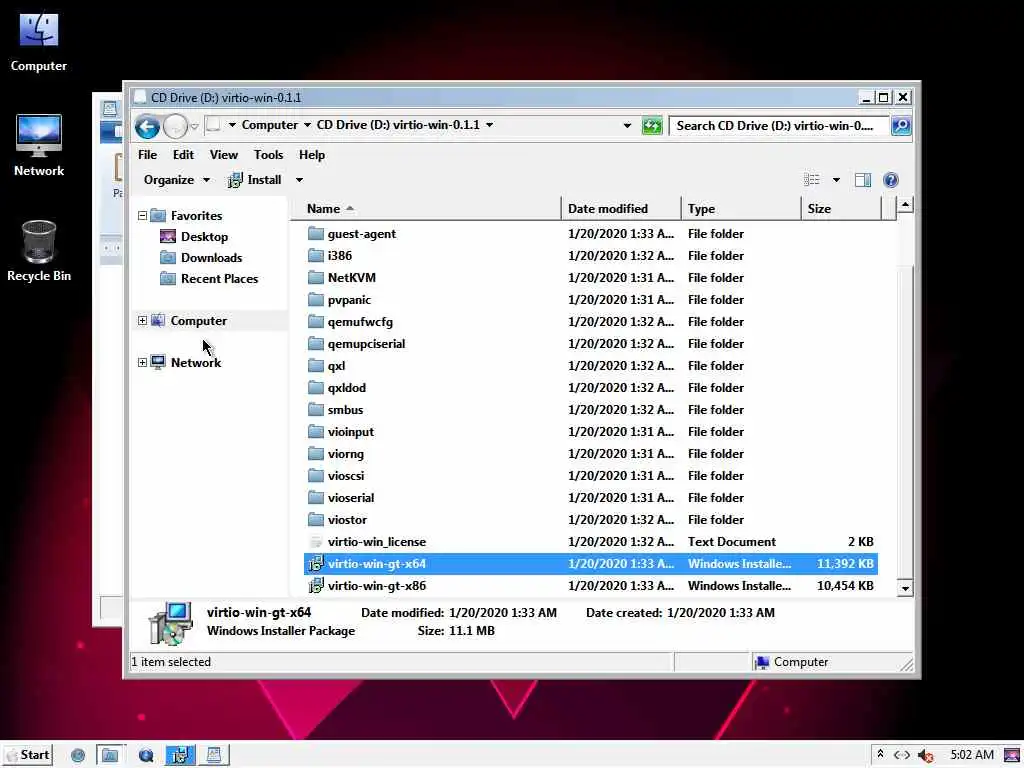Open the Organize dropdown

coord(176,180)
